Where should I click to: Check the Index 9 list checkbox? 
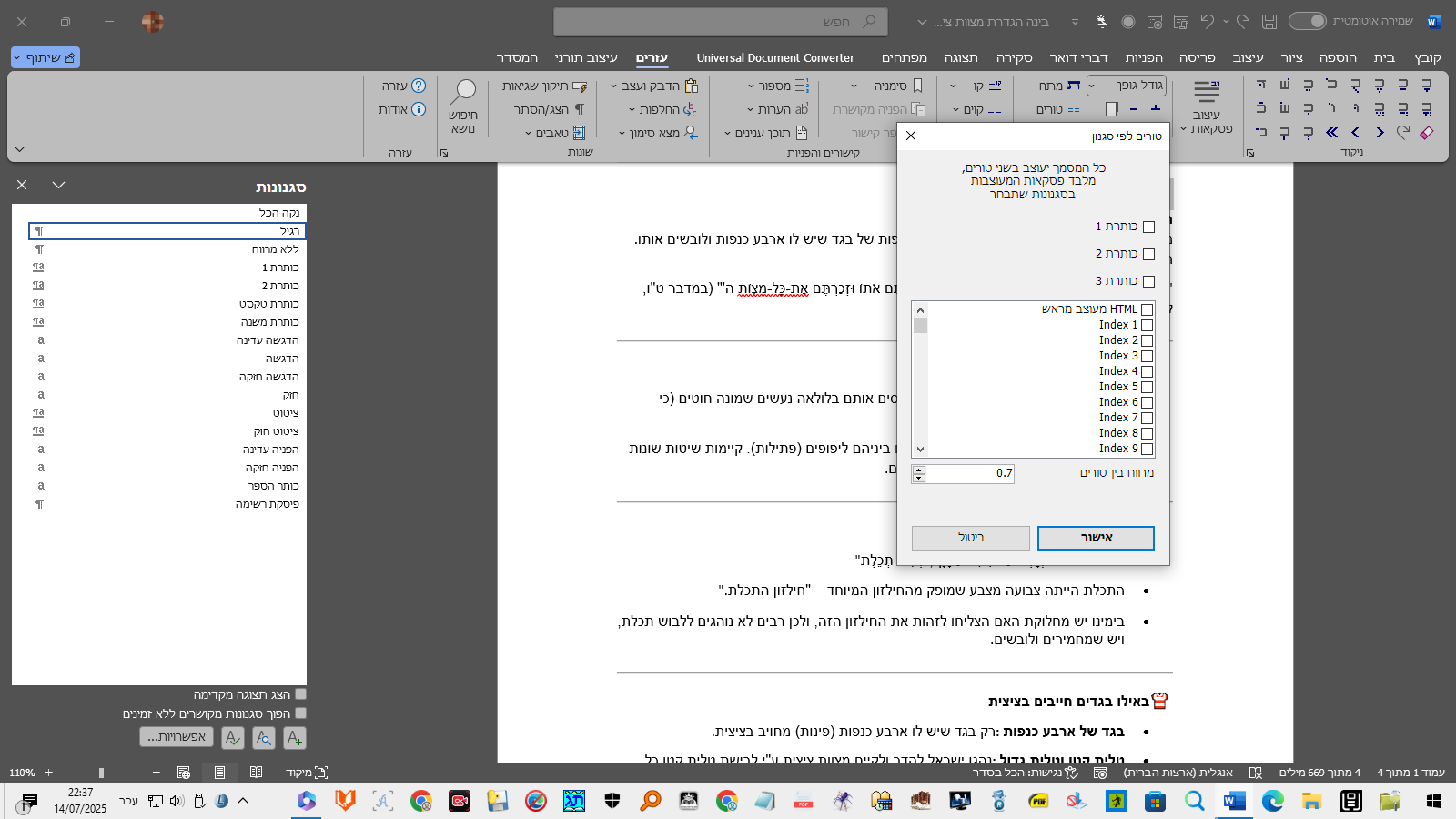1147,449
